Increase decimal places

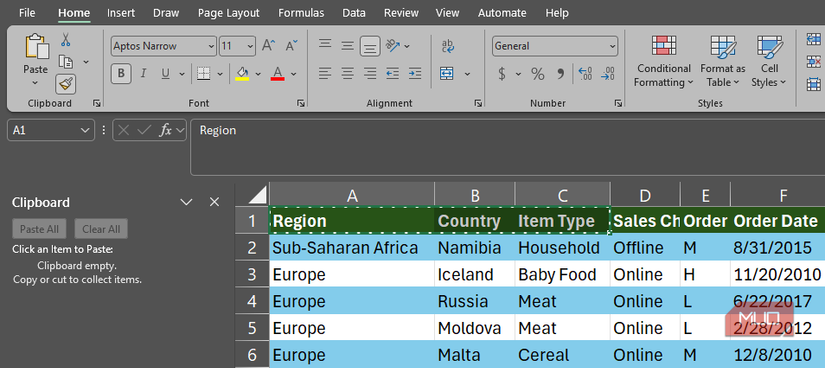[585, 74]
